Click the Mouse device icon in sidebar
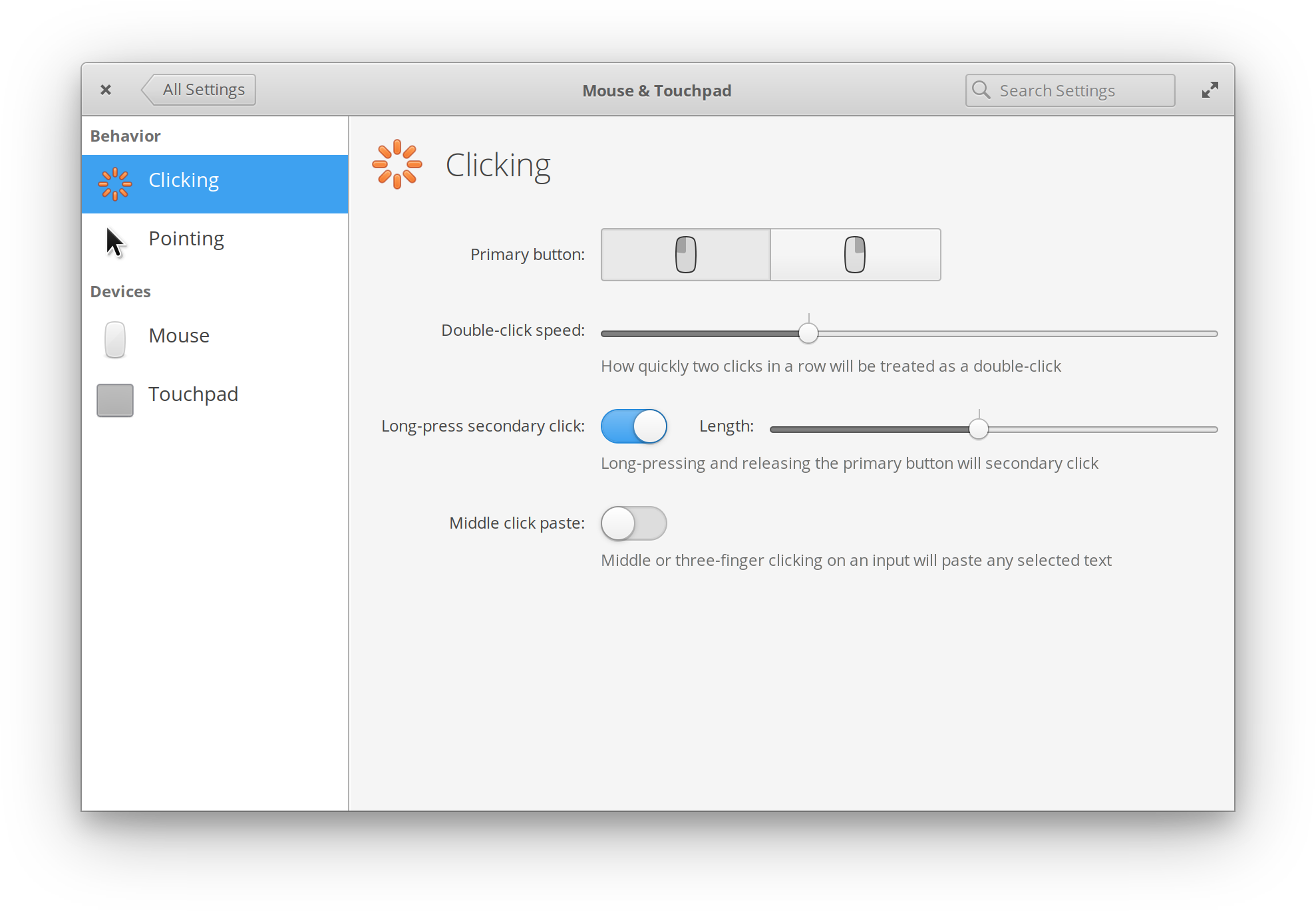The image size is (1316, 911). 115,339
